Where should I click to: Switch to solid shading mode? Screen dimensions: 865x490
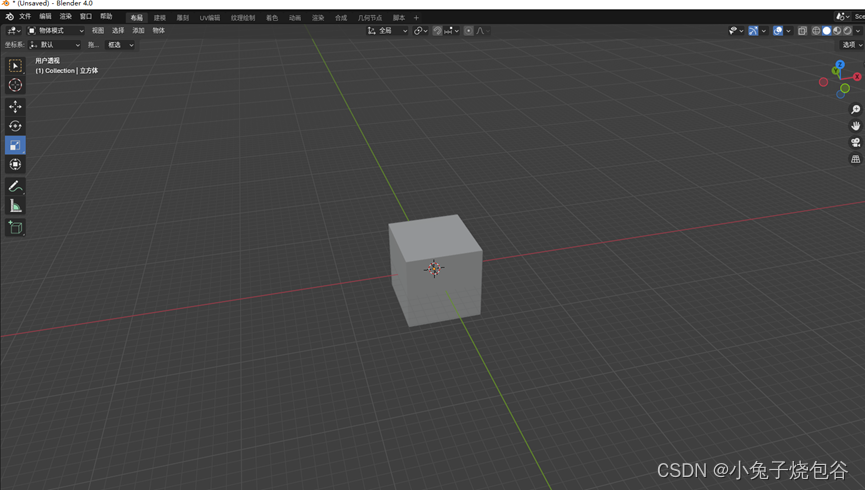826,31
